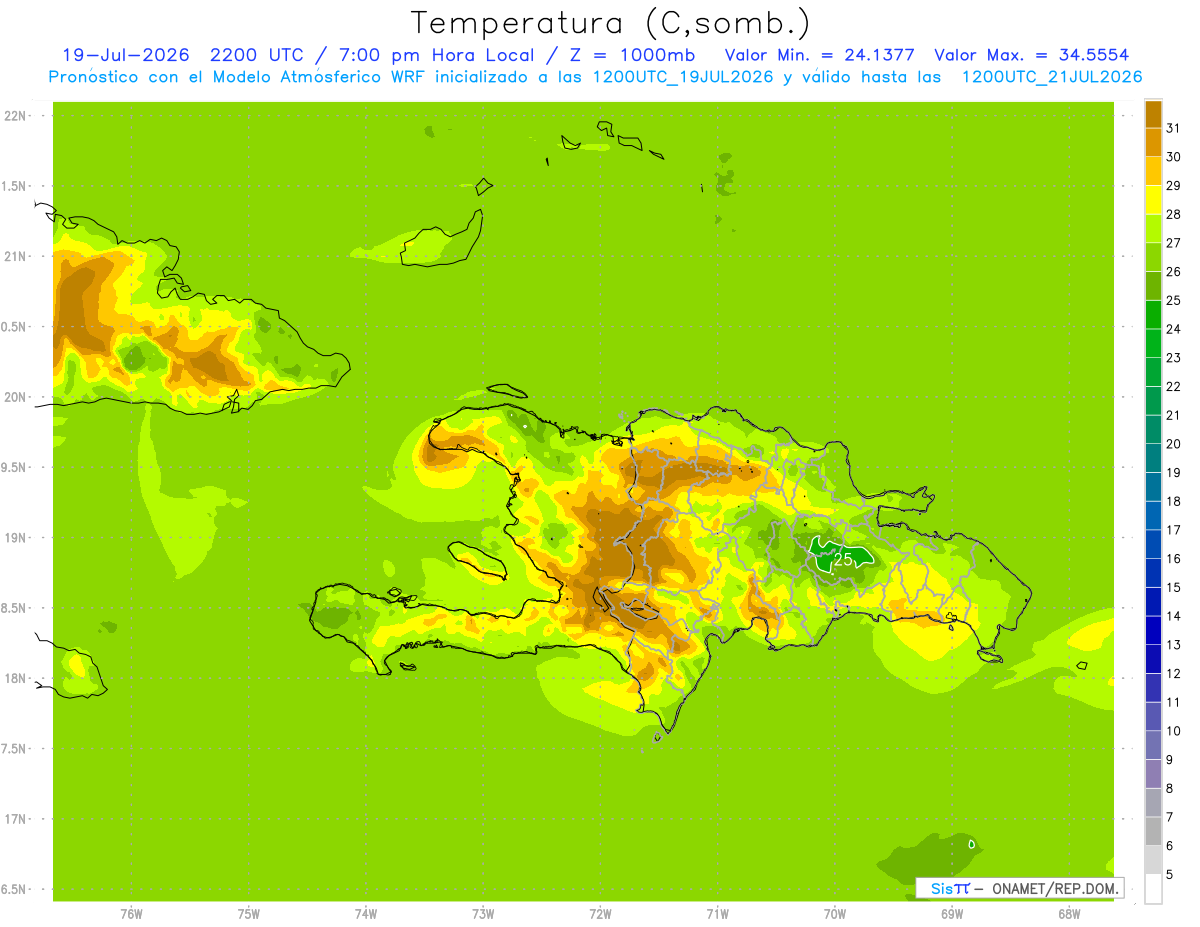Click "1200UTC_21JUL2026" valid-until time text

click(x=1052, y=77)
